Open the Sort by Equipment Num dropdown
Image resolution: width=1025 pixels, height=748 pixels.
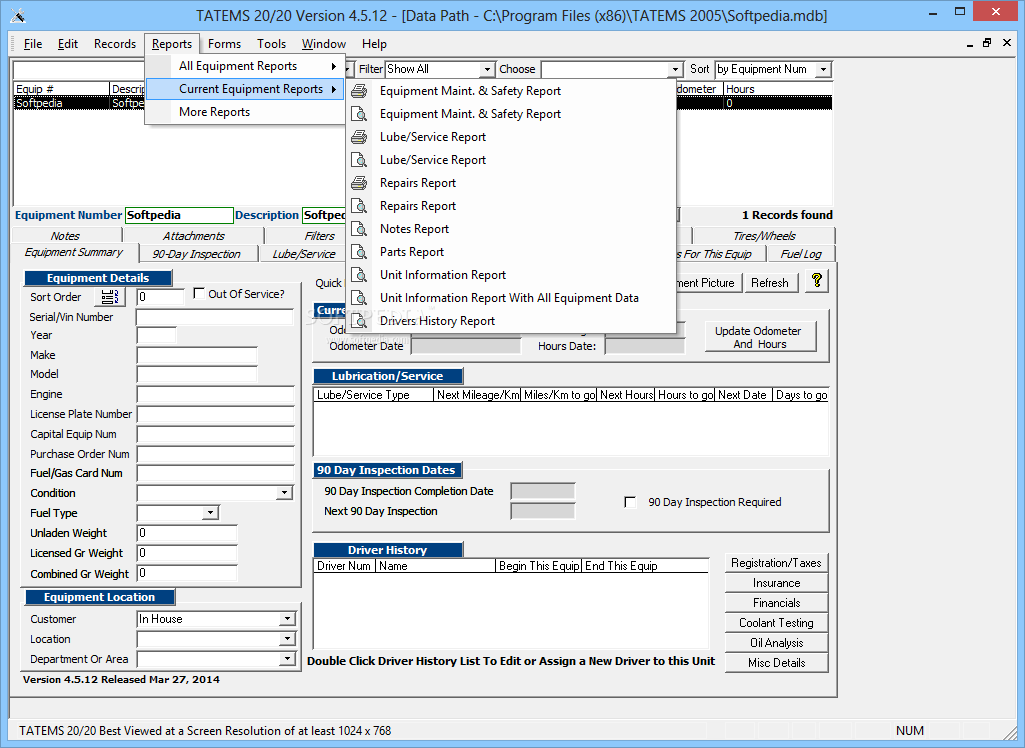point(824,69)
